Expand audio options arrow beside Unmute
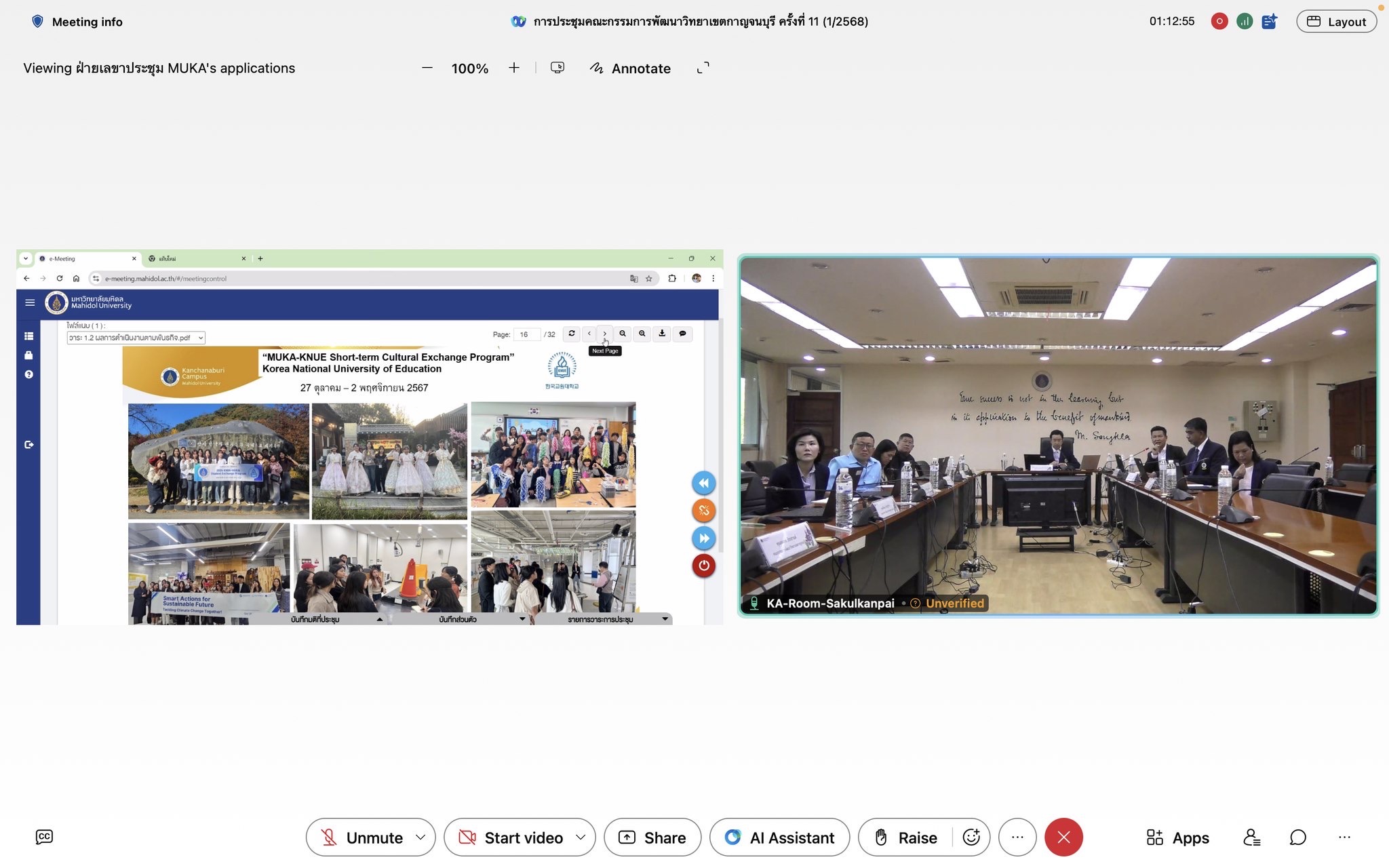Viewport: 1389px width, 868px height. point(420,837)
